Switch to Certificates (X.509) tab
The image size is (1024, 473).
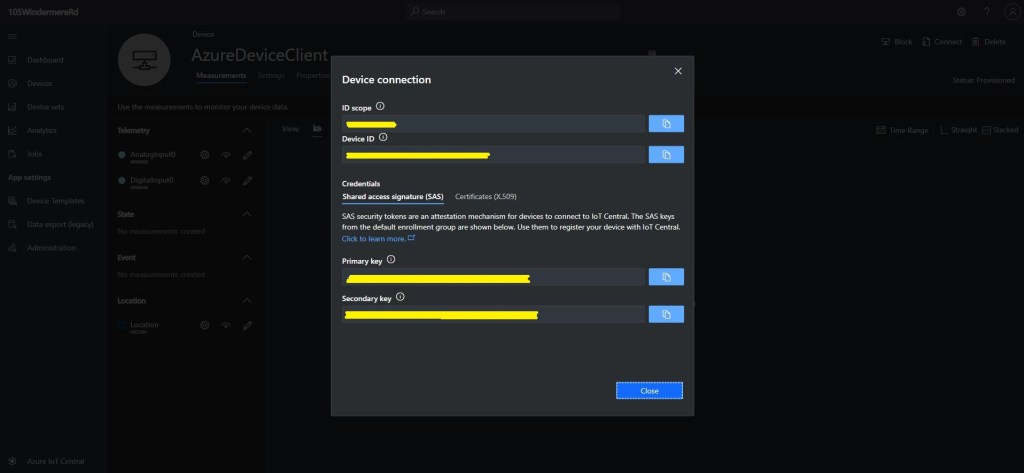[x=485, y=197]
